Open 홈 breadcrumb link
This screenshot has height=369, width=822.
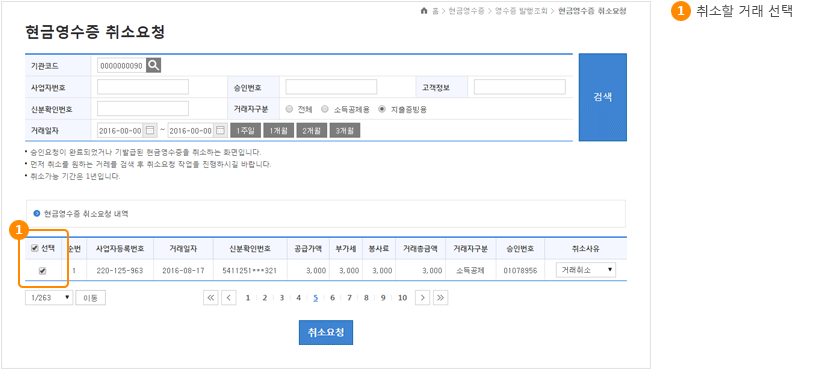(435, 11)
